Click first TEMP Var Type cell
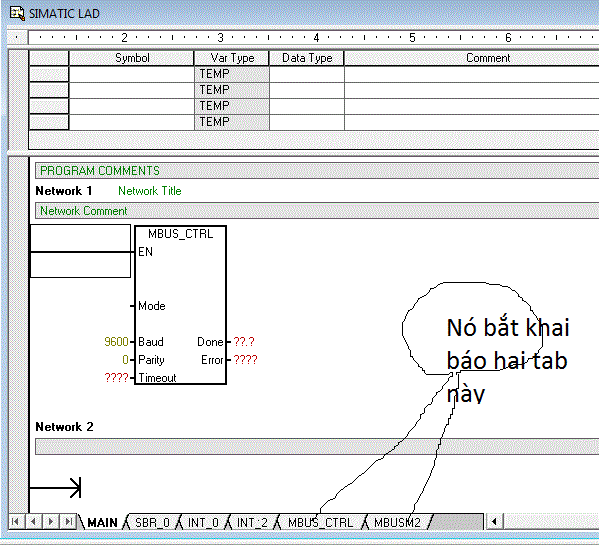Viewport: 599px width, 545px height. coord(232,74)
